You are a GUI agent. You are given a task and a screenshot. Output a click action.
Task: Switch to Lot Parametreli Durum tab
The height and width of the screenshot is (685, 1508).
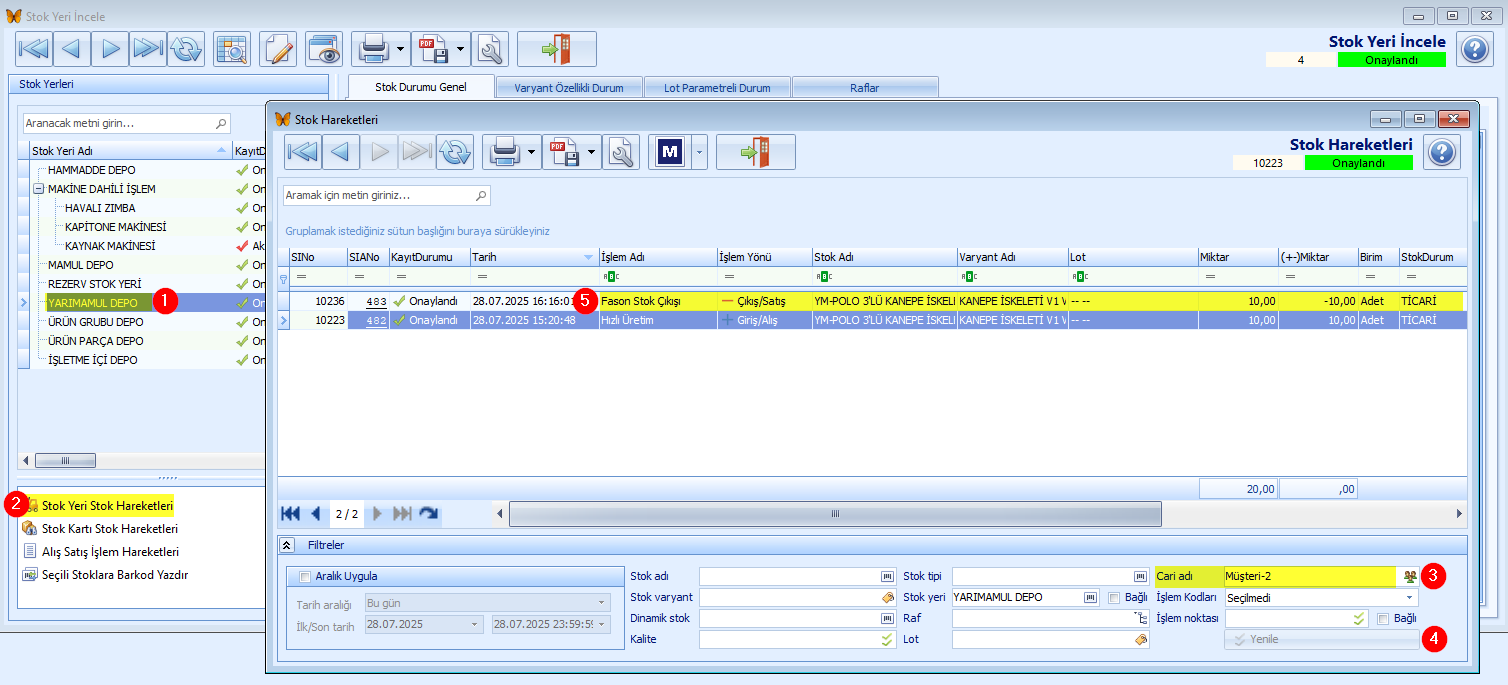717,88
